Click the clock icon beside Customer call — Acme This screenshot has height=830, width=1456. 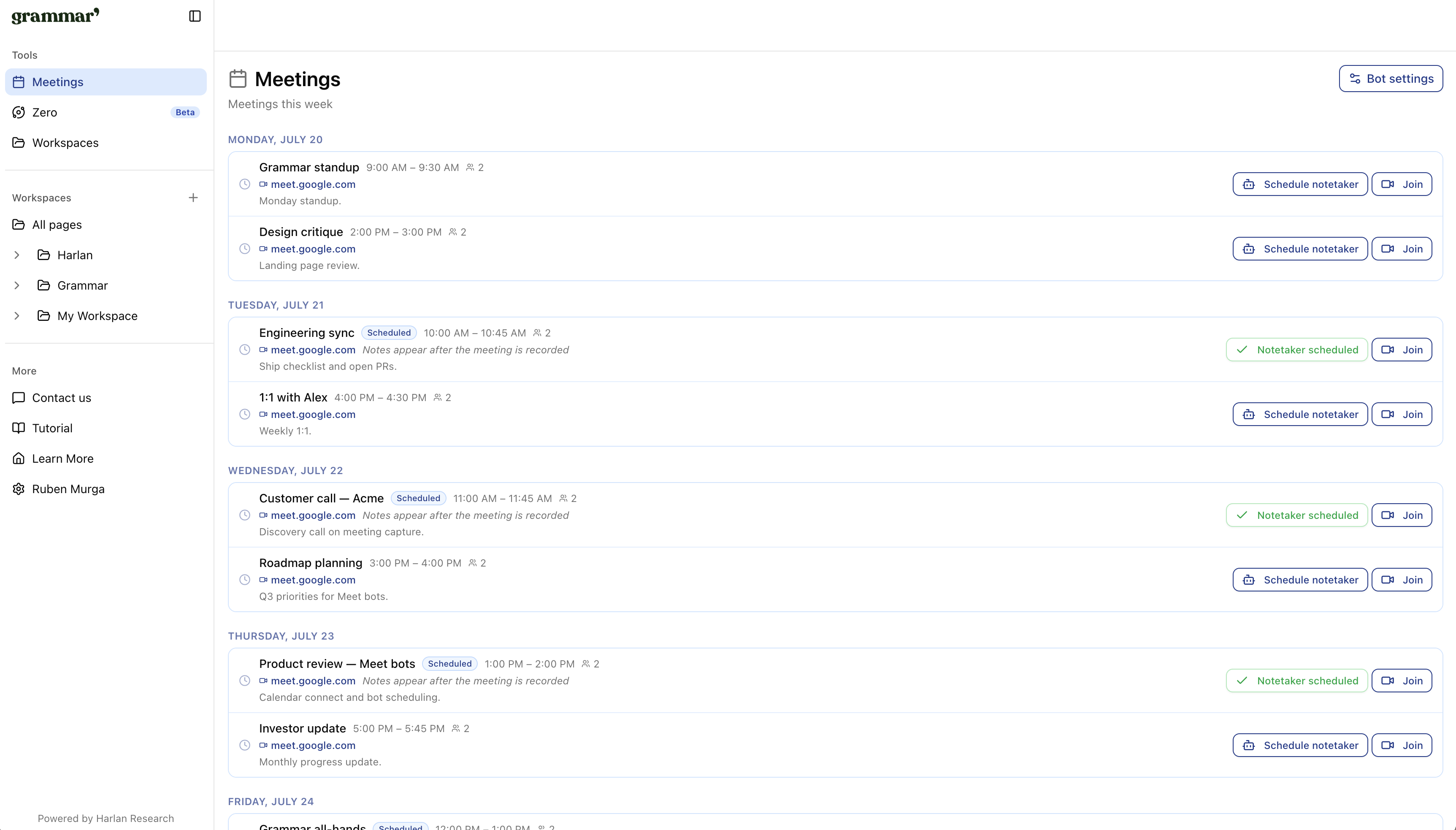(x=244, y=515)
